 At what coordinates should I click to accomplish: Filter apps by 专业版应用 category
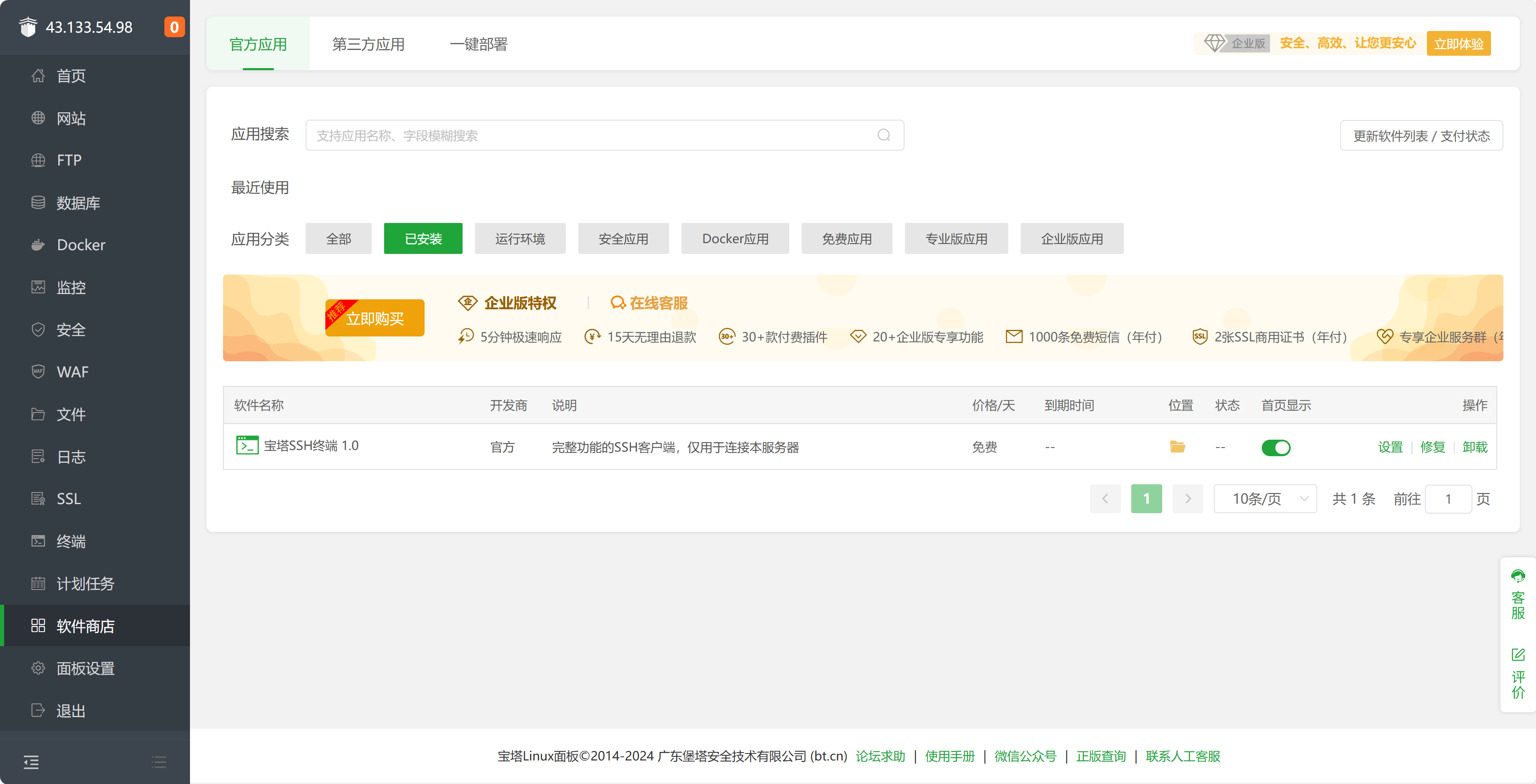pyautogui.click(x=957, y=239)
